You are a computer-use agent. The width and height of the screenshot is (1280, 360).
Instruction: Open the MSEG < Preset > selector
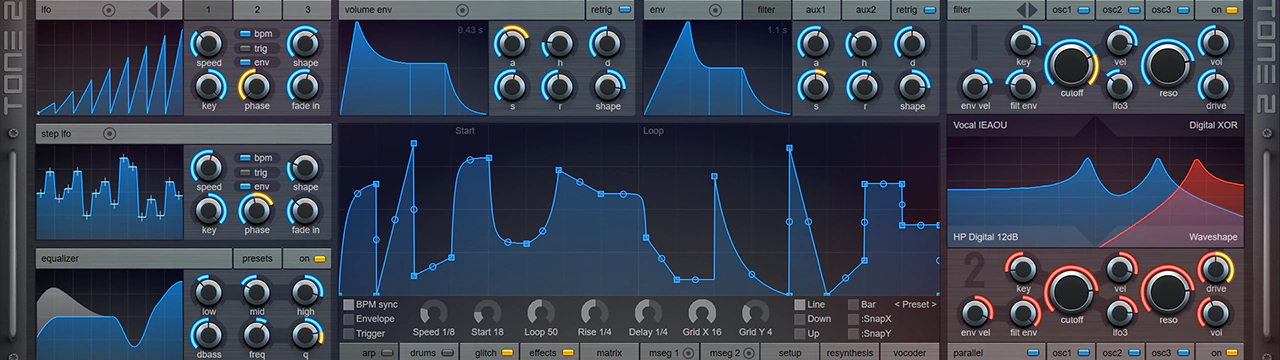pyautogui.click(x=915, y=304)
